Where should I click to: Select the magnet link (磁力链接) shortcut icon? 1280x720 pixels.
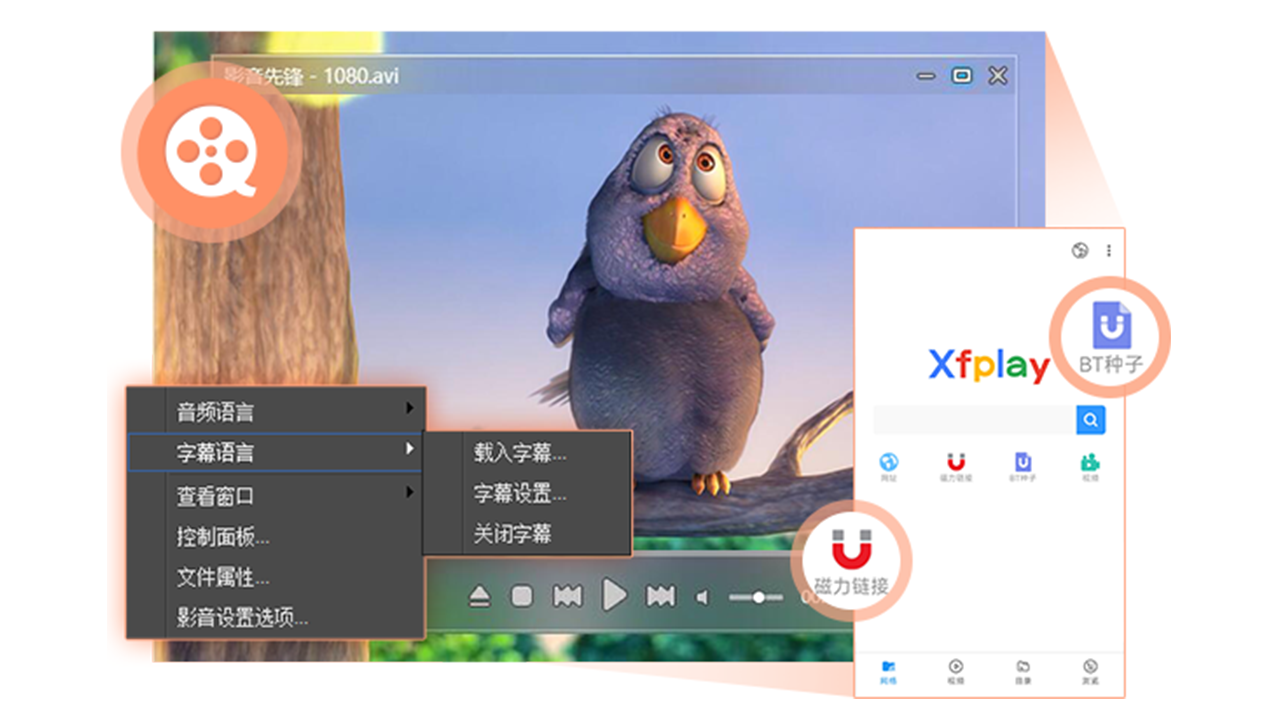957,462
